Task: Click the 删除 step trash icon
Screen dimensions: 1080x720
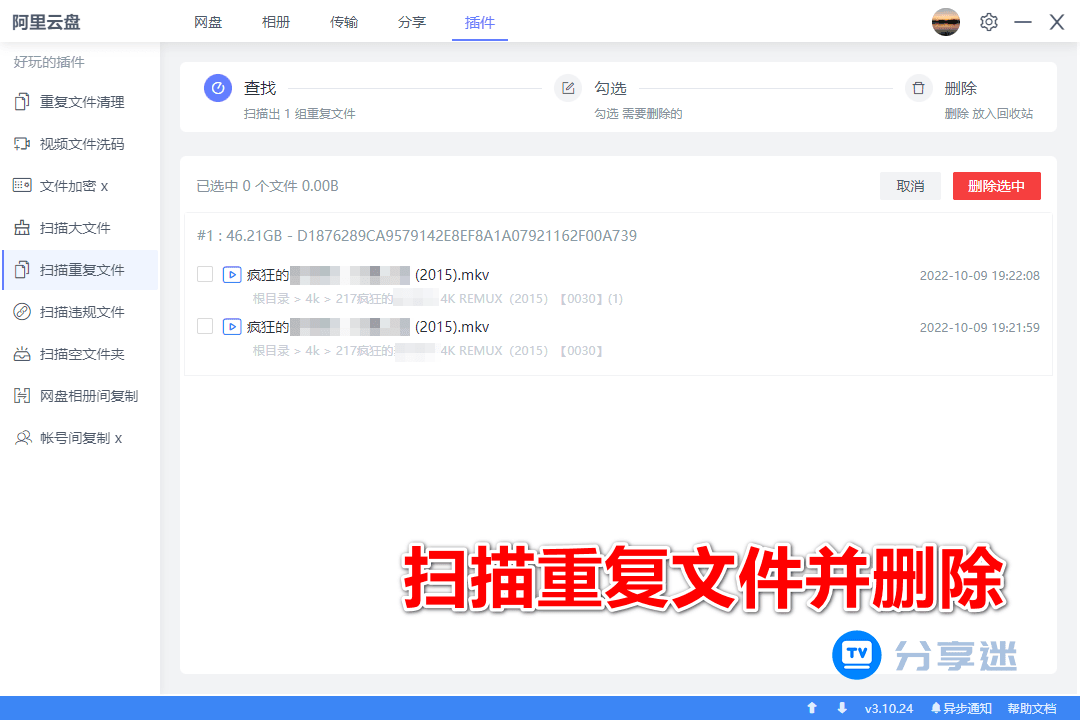Action: 918,88
